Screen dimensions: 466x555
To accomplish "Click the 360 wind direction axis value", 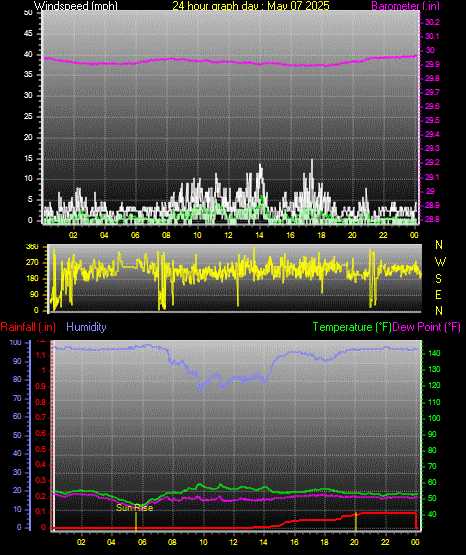I will click(32, 247).
